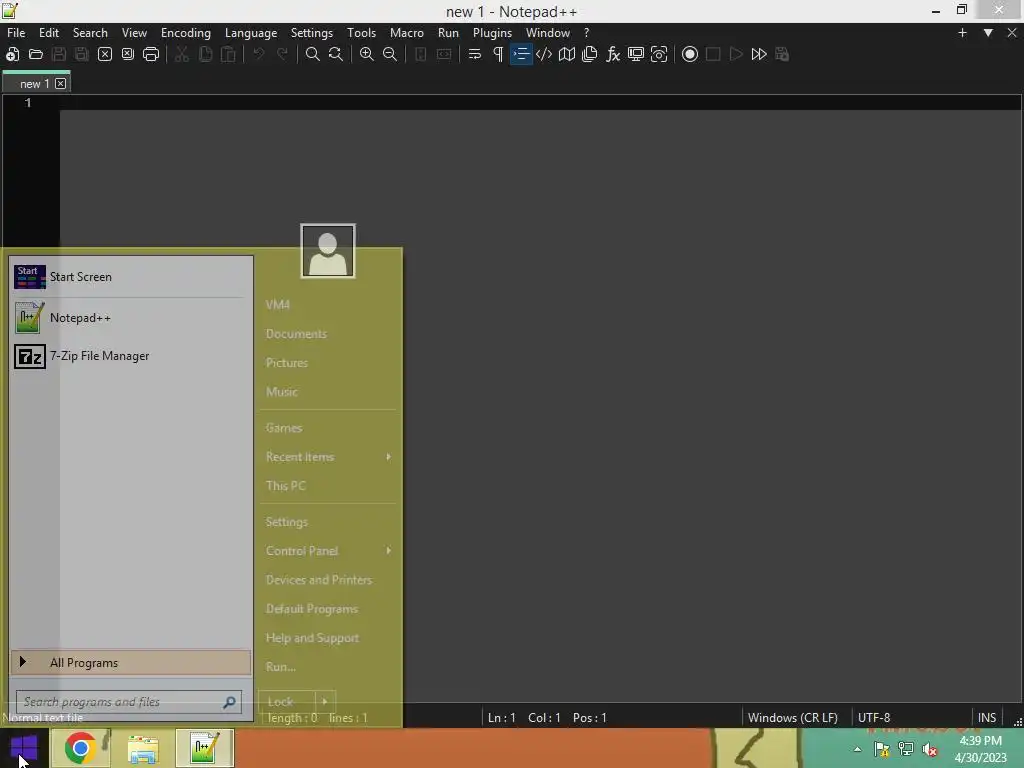
Task: Expand the arrow next to Lock
Action: point(325,701)
